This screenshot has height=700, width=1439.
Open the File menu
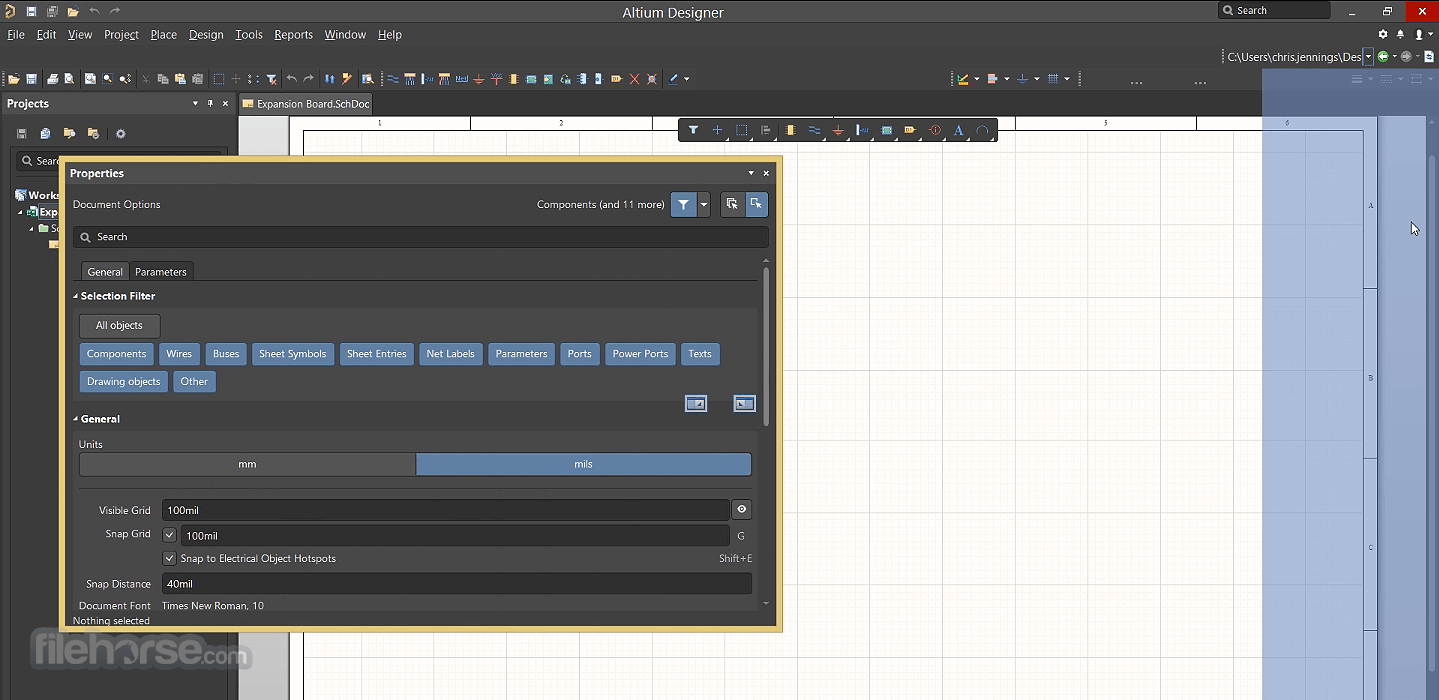[x=16, y=34]
